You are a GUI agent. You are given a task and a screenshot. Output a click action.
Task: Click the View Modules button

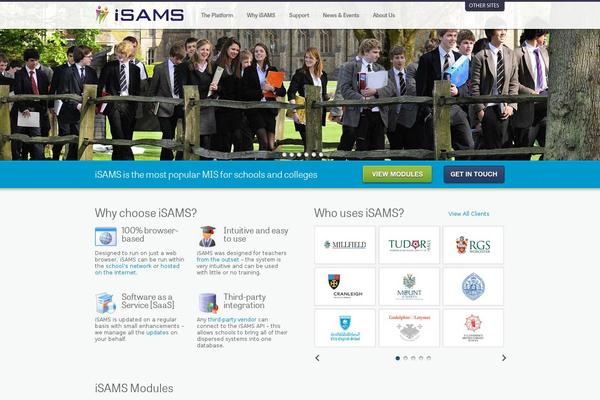click(397, 174)
